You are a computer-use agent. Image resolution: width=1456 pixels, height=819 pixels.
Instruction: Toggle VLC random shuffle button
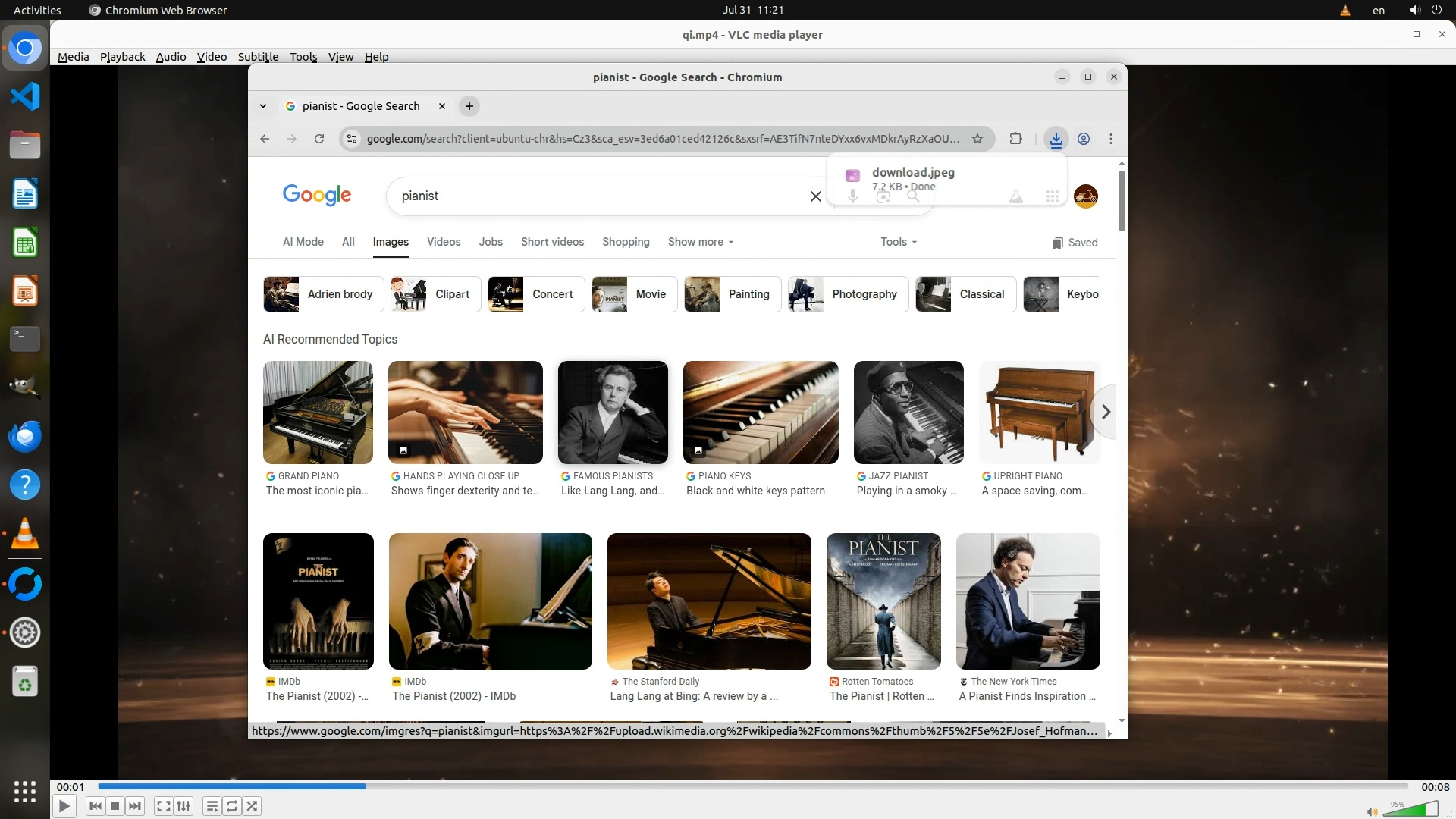[253, 806]
